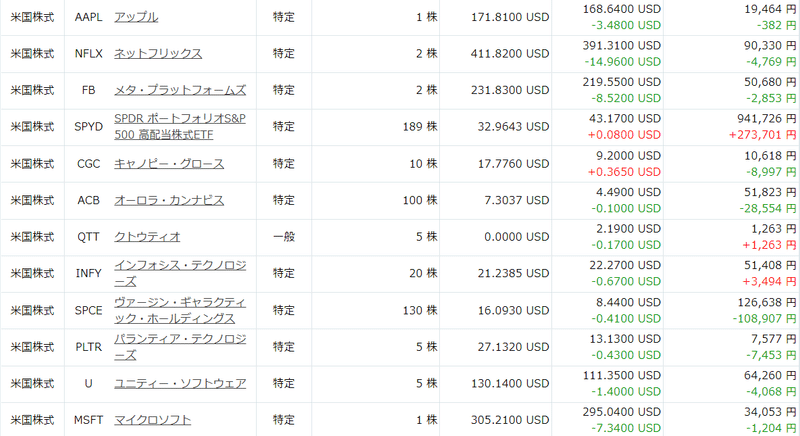Open the パランティア・テクノロジーズ link
800x436 pixels.
coord(180,347)
